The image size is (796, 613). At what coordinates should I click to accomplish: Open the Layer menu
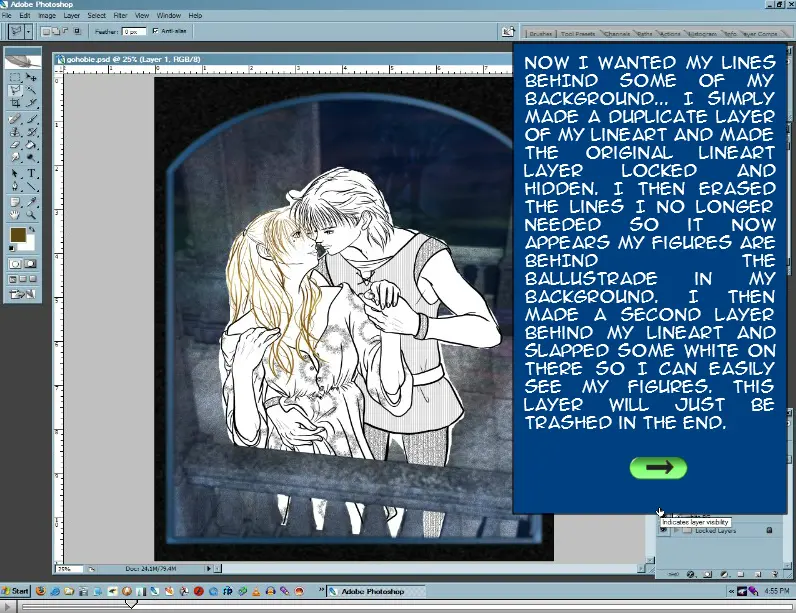point(72,16)
